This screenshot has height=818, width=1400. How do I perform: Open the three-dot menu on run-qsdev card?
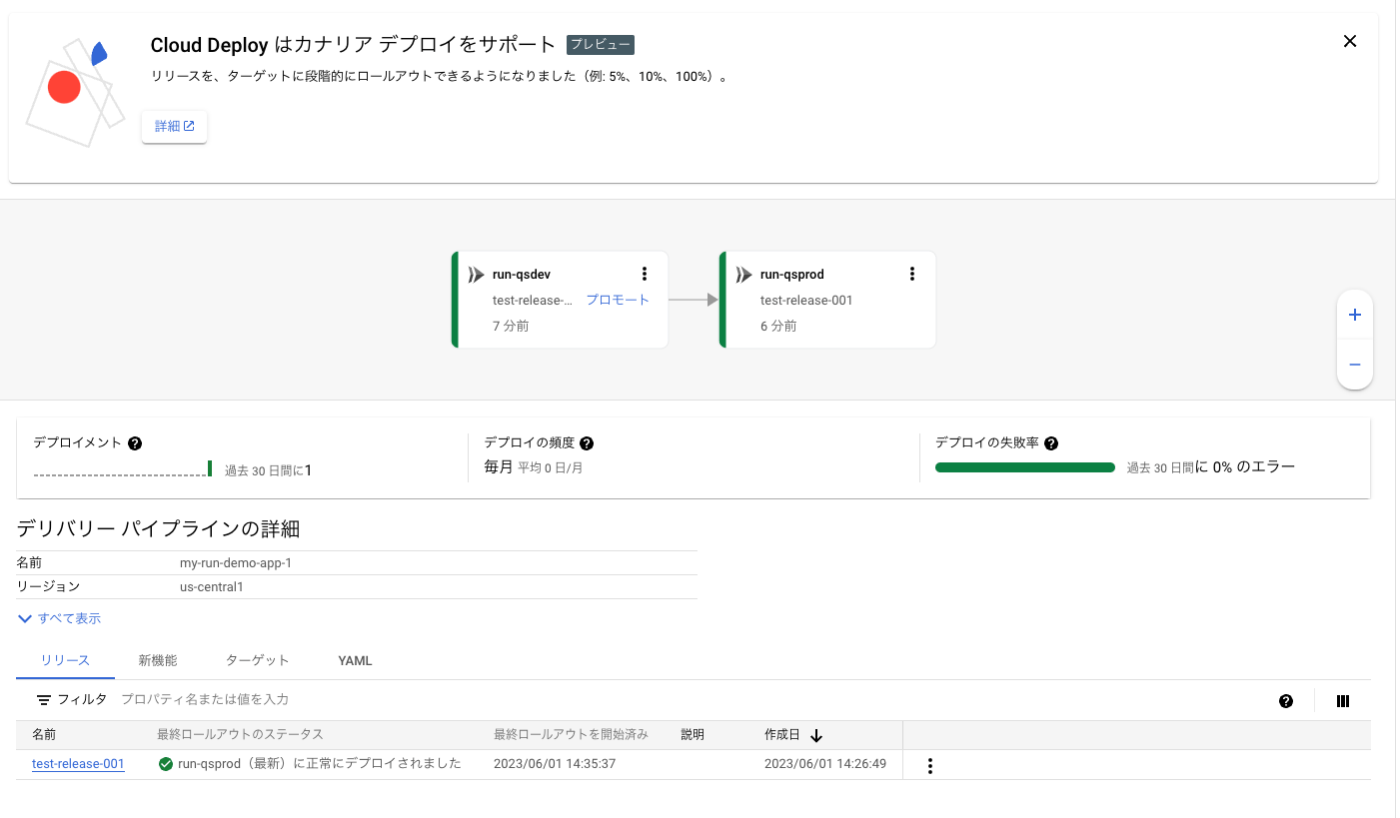pyautogui.click(x=644, y=274)
